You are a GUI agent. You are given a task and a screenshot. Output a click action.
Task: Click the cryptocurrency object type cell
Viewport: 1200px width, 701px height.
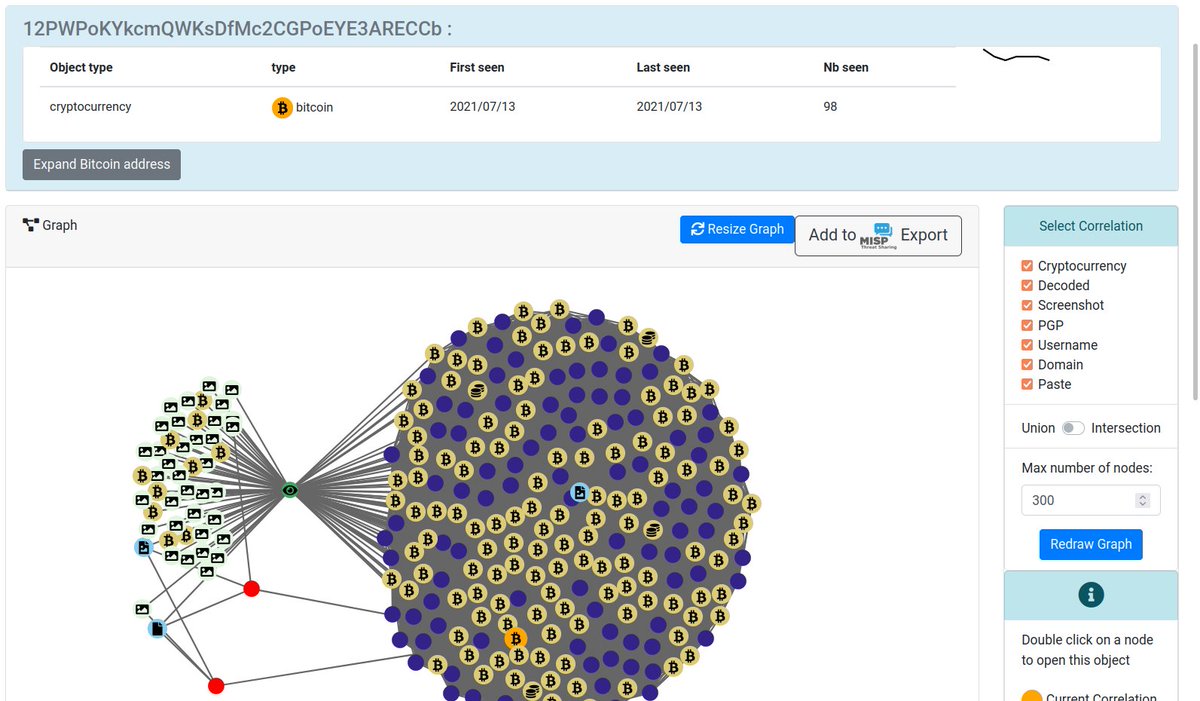(90, 106)
